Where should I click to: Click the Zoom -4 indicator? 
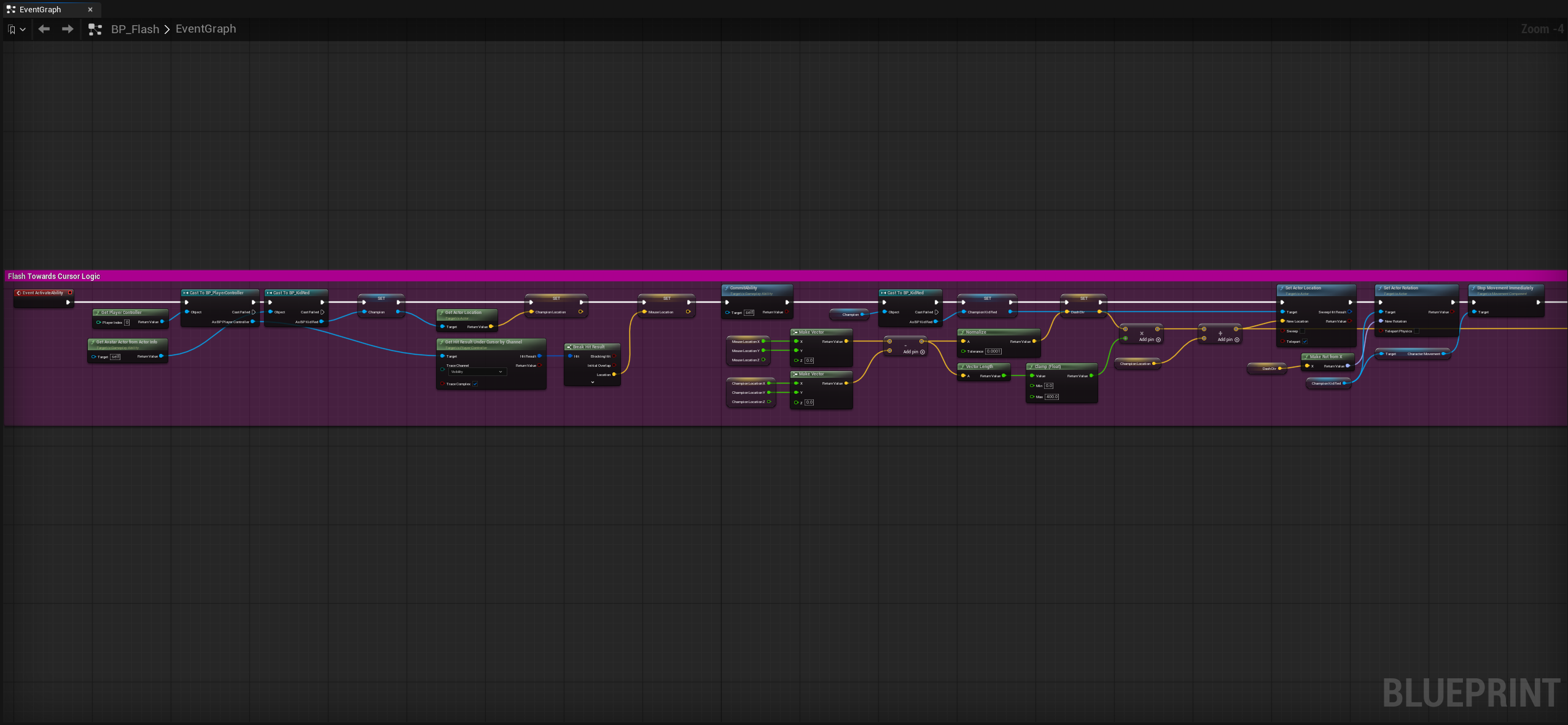click(x=1542, y=29)
